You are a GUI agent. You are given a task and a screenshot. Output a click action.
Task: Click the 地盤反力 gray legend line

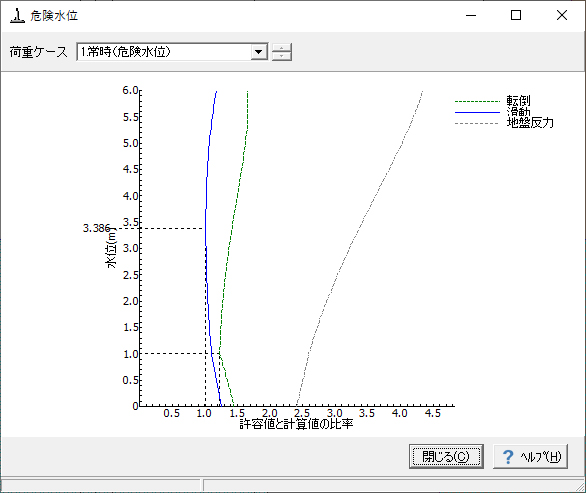pyautogui.click(x=477, y=123)
